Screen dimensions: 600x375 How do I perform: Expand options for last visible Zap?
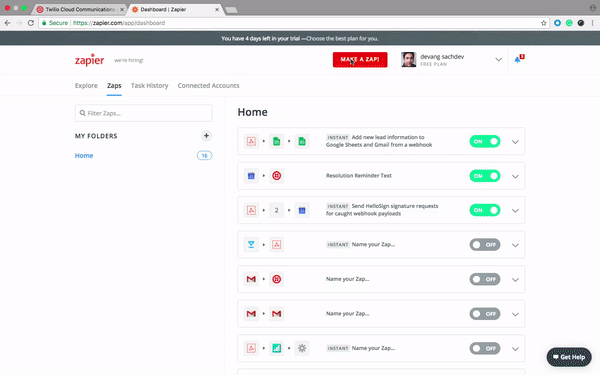(x=515, y=349)
